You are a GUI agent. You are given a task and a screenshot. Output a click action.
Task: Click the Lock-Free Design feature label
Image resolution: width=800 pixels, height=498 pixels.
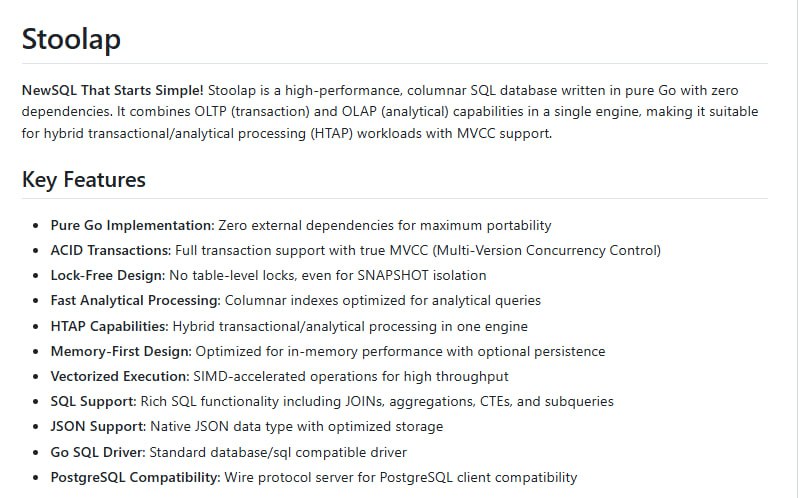106,276
